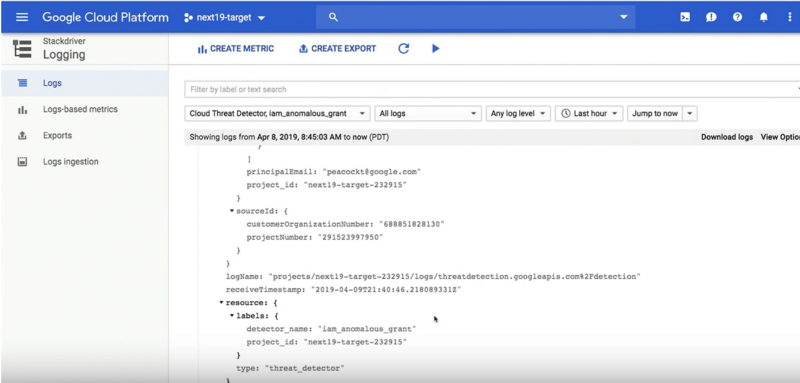Open the next19-target project selector

point(224,17)
